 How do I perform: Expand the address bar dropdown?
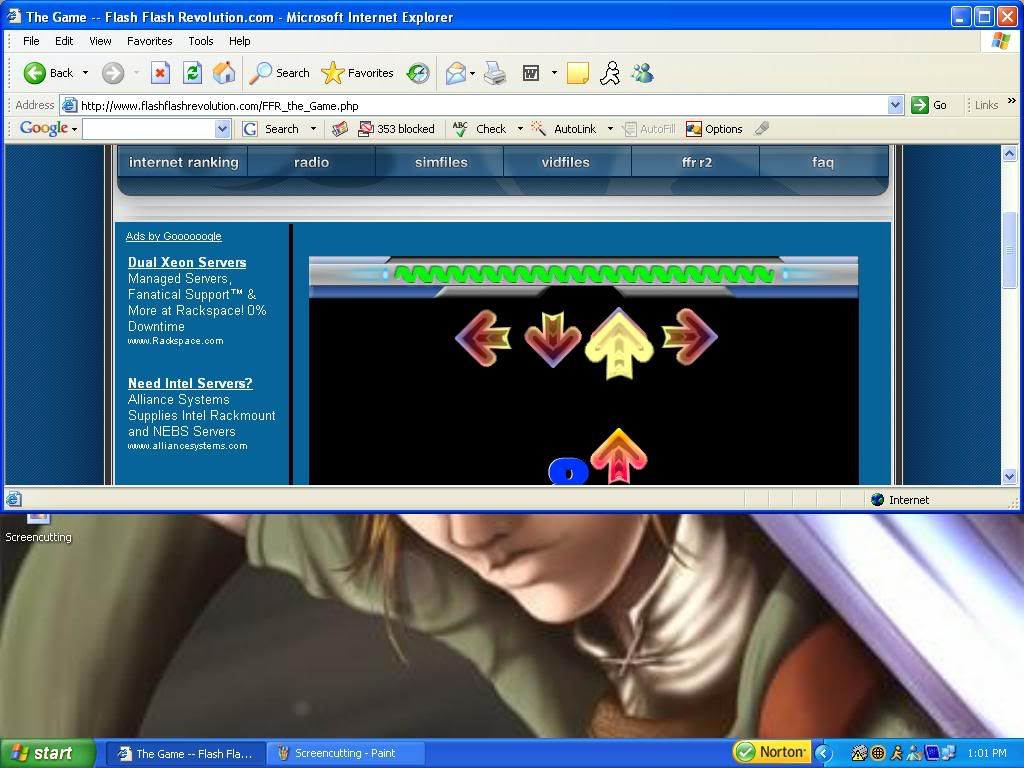[x=895, y=105]
